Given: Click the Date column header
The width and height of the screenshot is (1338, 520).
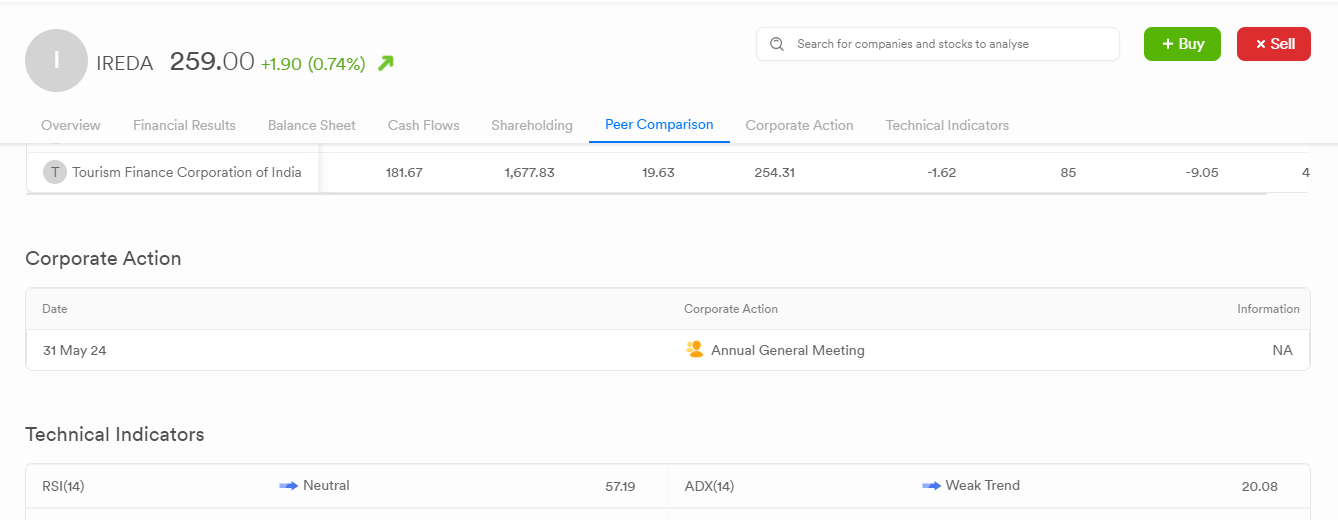Looking at the screenshot, I should (55, 309).
